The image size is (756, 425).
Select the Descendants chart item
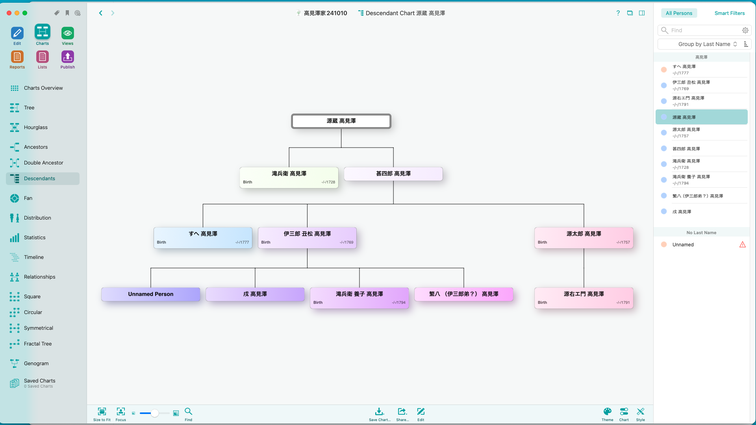(x=42, y=178)
